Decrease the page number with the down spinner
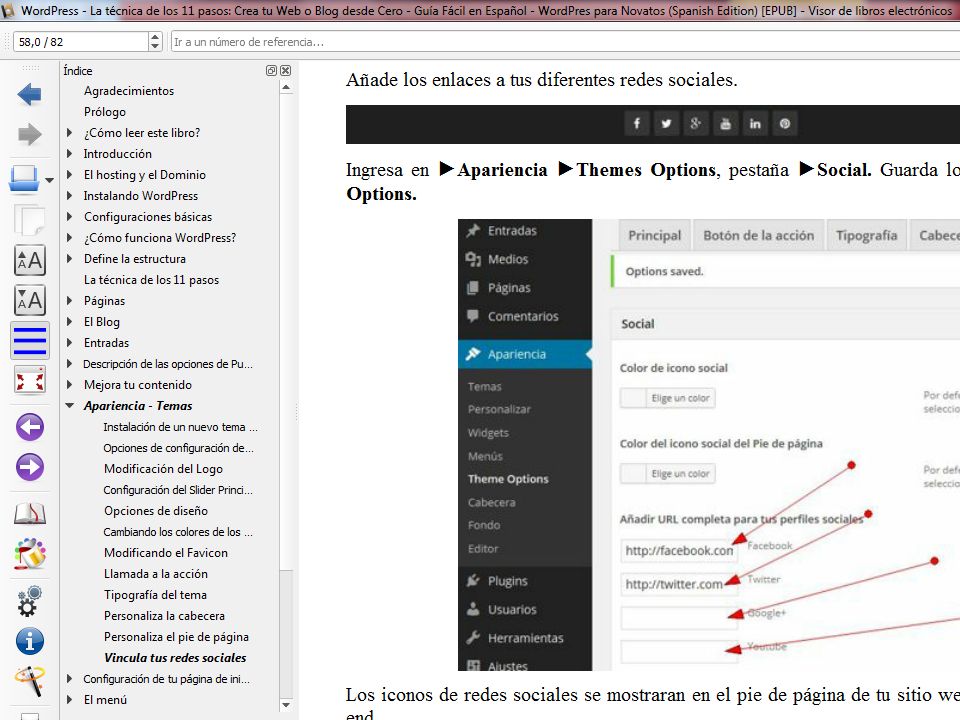The width and height of the screenshot is (960, 720). click(155, 47)
